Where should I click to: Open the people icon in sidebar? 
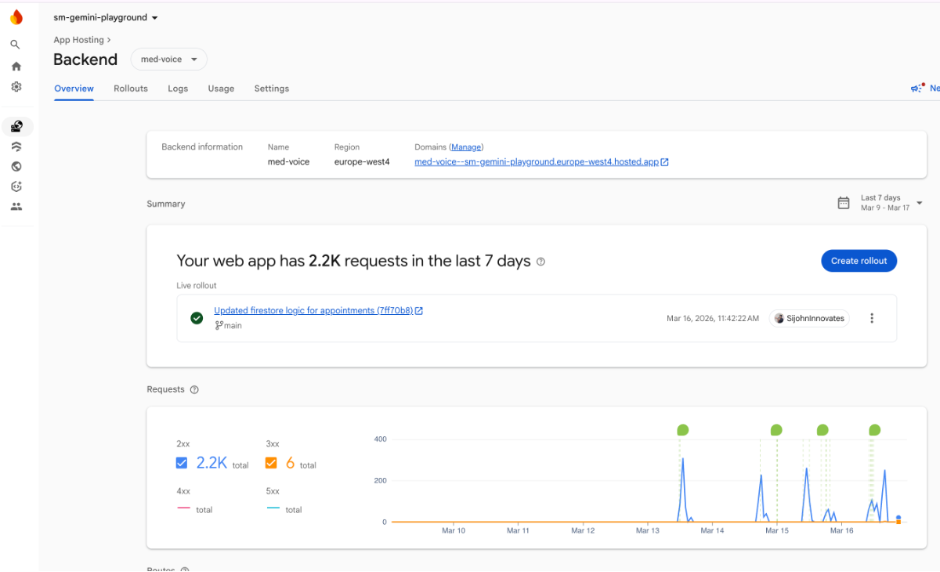coord(16,206)
